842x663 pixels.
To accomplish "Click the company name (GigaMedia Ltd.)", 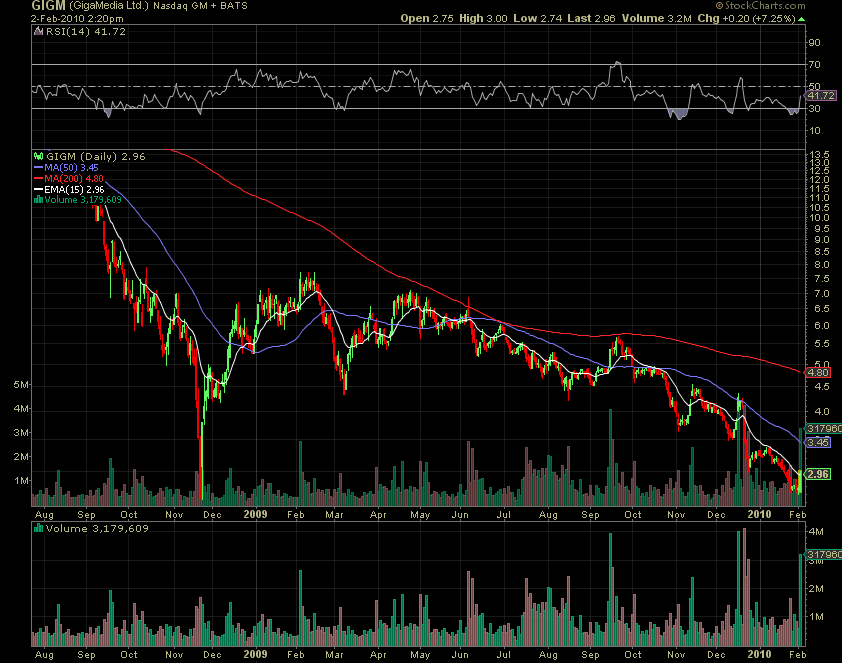I will [x=108, y=6].
